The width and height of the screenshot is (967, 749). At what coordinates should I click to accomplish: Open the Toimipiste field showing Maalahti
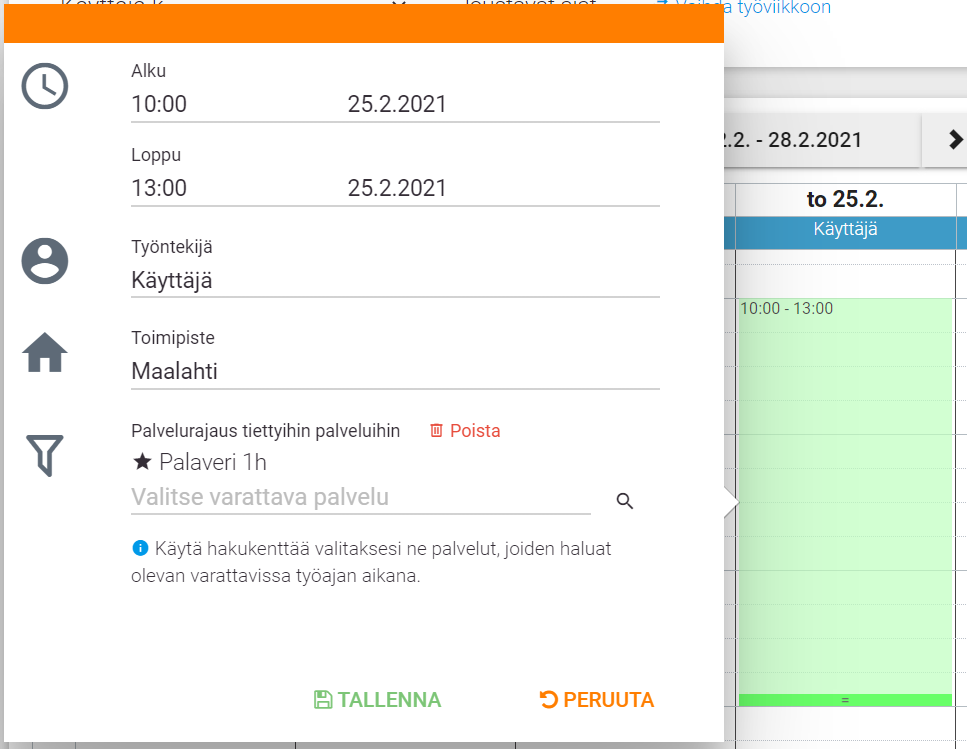coord(395,372)
